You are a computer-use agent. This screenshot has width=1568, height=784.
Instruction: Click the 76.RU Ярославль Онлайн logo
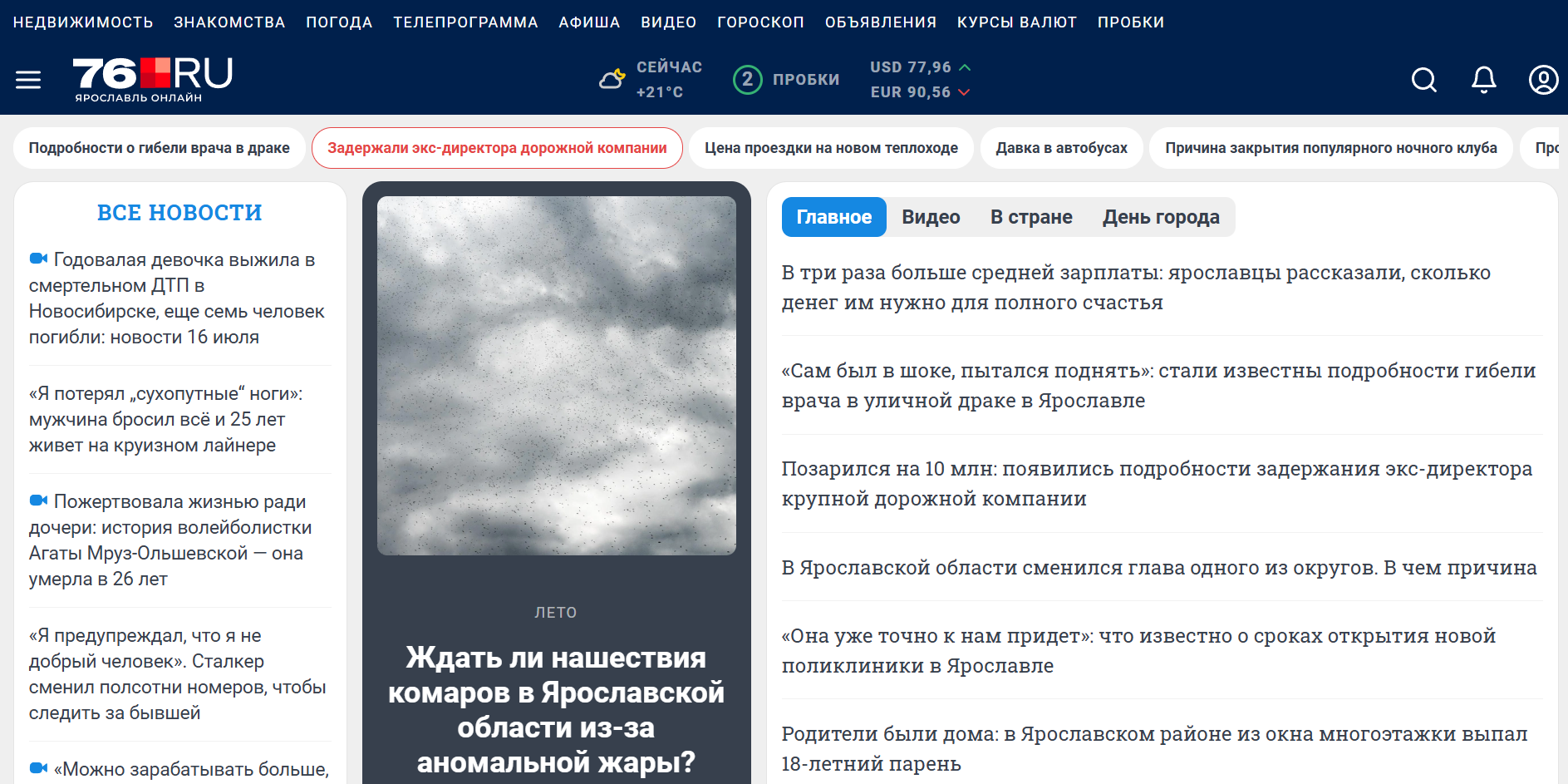[x=153, y=80]
